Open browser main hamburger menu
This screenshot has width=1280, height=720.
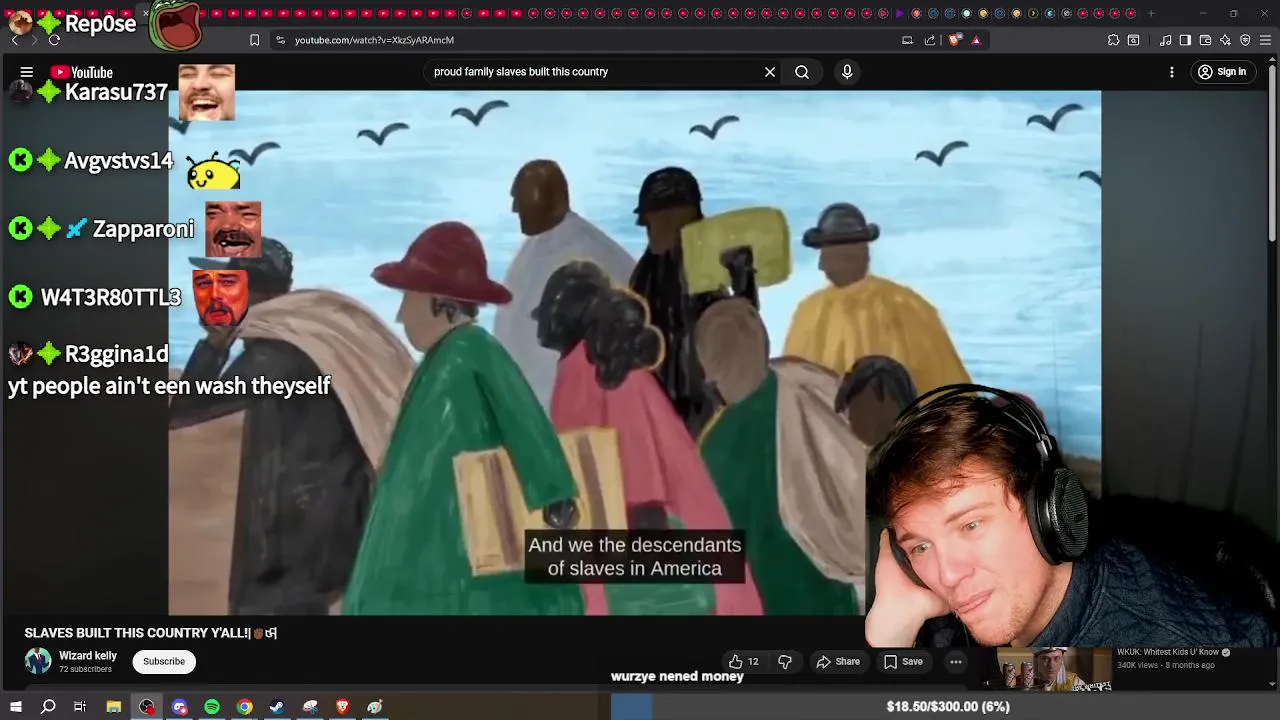[1266, 40]
